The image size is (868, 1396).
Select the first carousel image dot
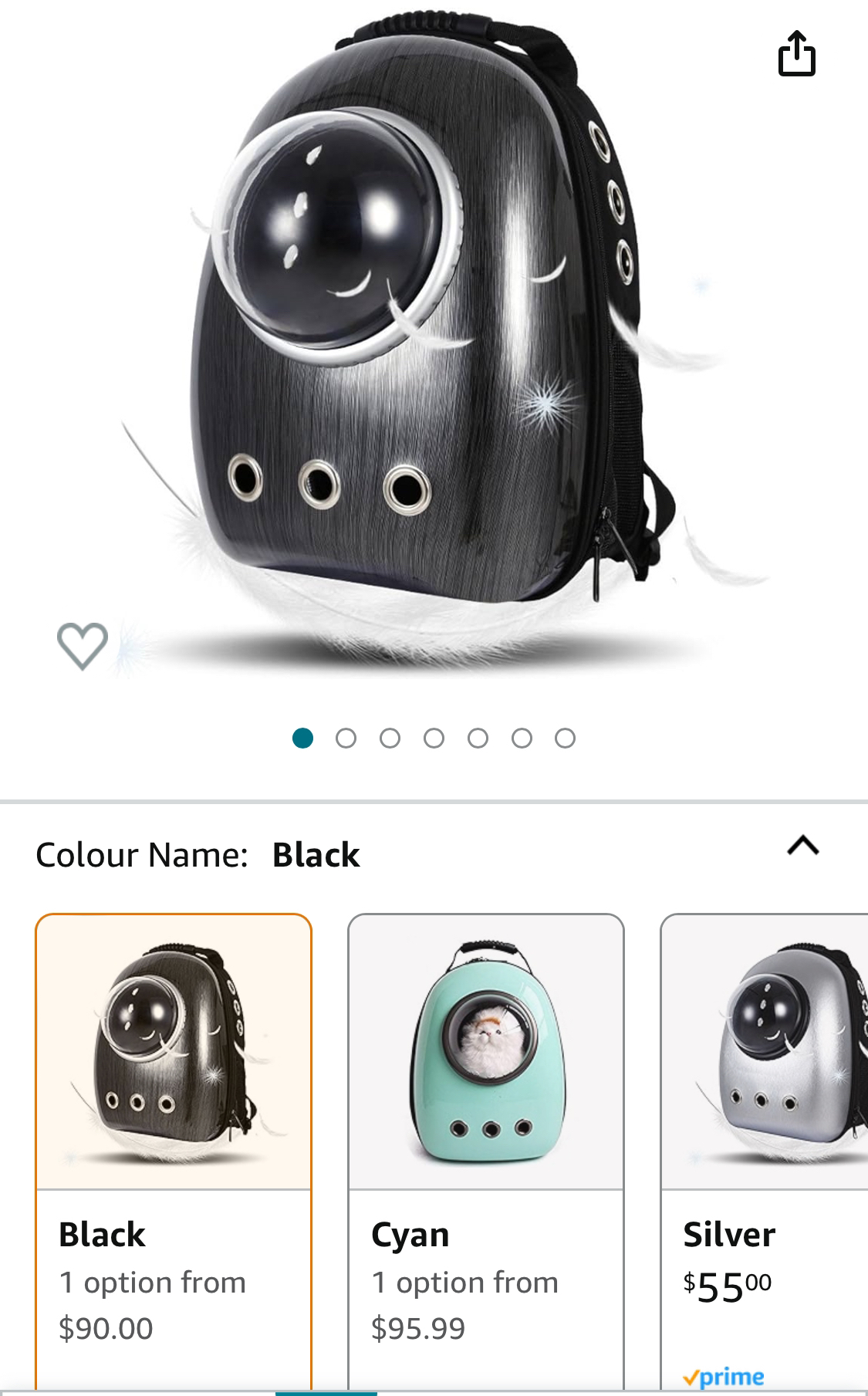[302, 739]
